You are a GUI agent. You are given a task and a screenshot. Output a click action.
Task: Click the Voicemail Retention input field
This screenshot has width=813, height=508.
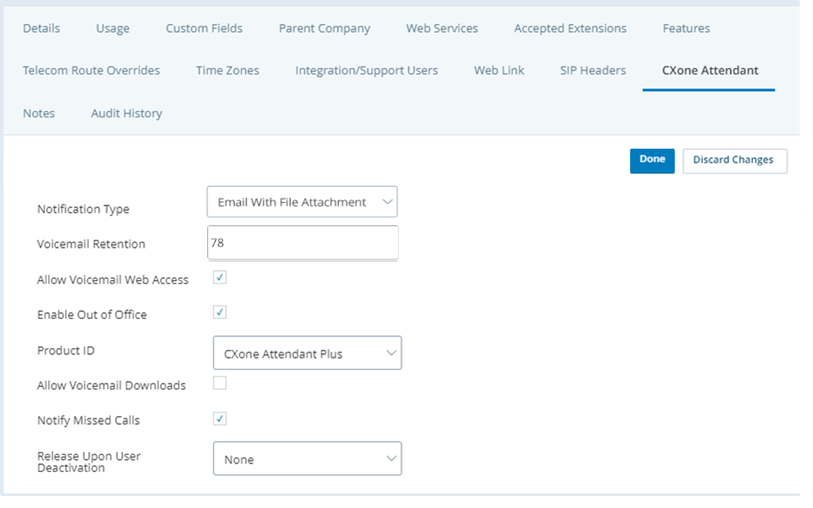click(x=303, y=243)
